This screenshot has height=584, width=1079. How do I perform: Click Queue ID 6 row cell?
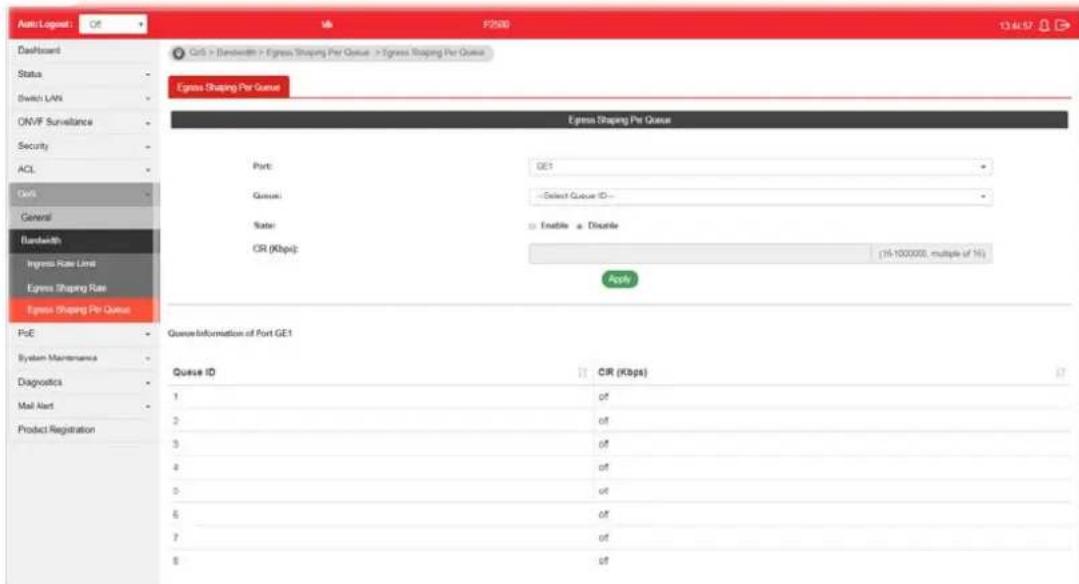(x=382, y=514)
